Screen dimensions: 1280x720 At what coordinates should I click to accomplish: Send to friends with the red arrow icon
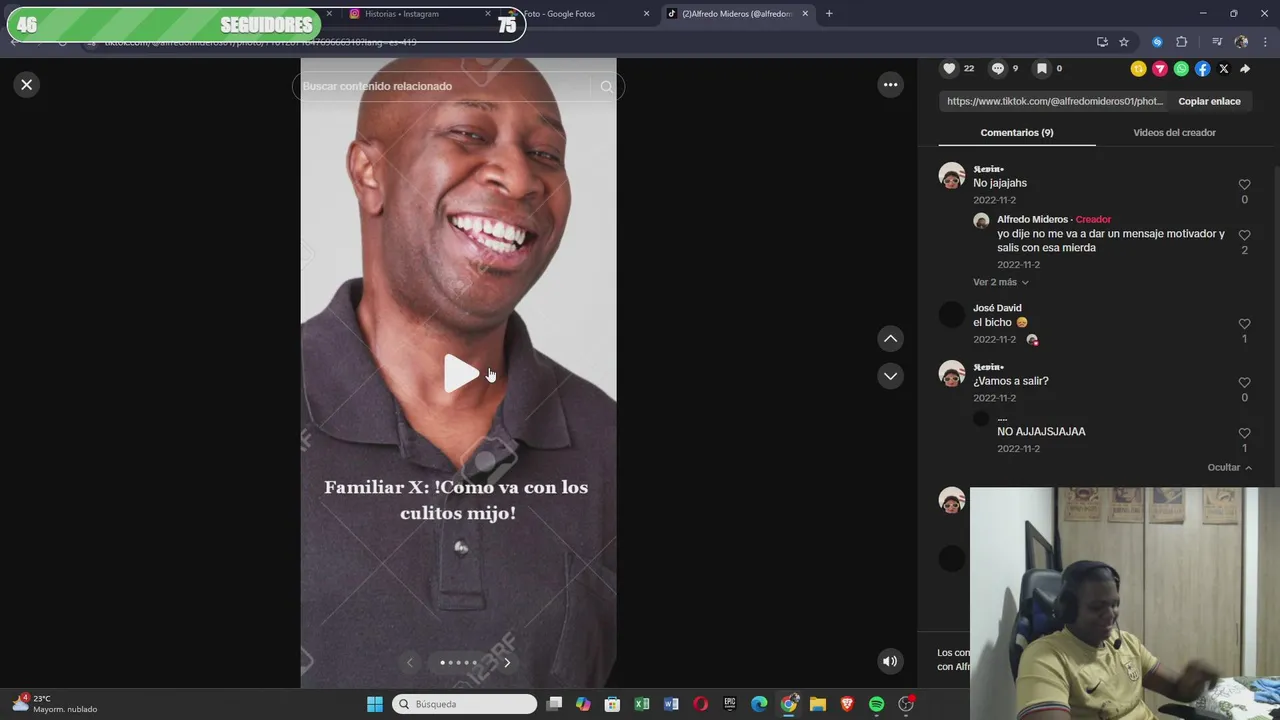tap(1160, 69)
